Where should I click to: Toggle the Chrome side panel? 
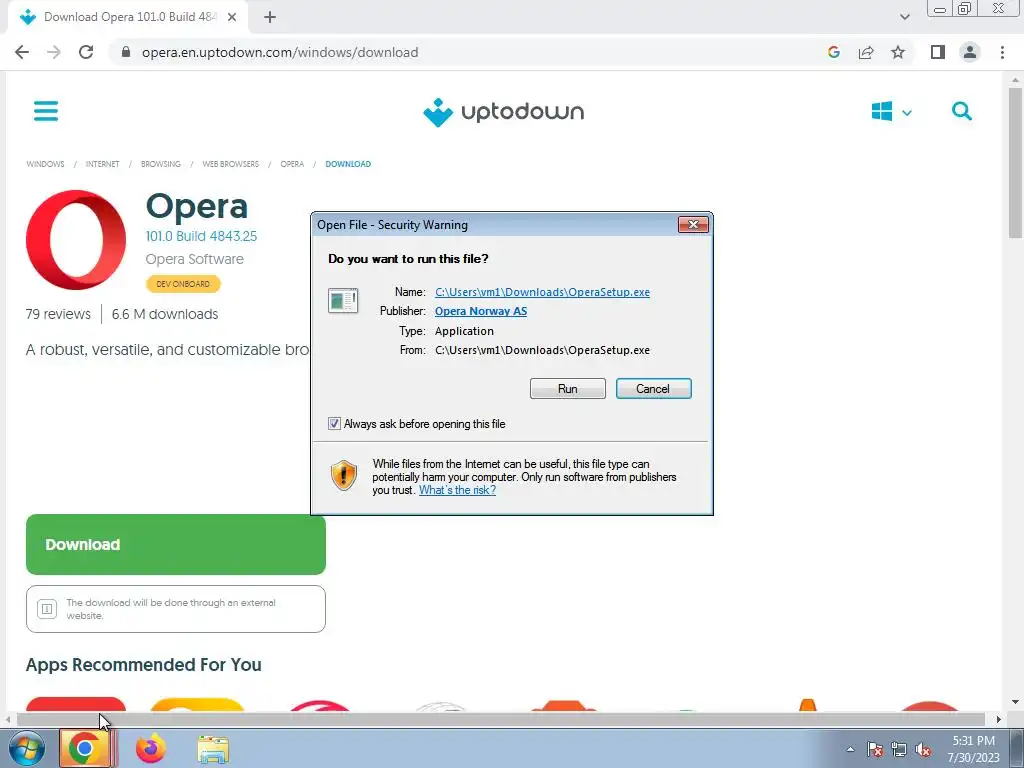tap(938, 52)
